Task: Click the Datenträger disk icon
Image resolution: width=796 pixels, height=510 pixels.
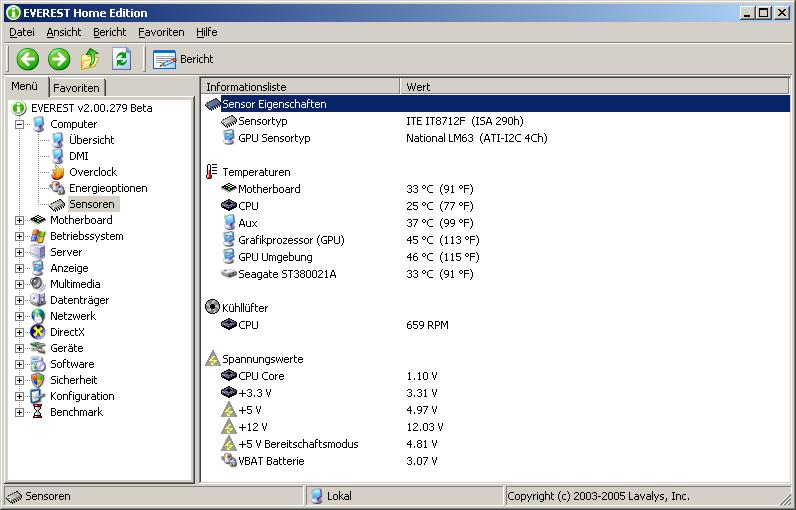Action: 38,300
